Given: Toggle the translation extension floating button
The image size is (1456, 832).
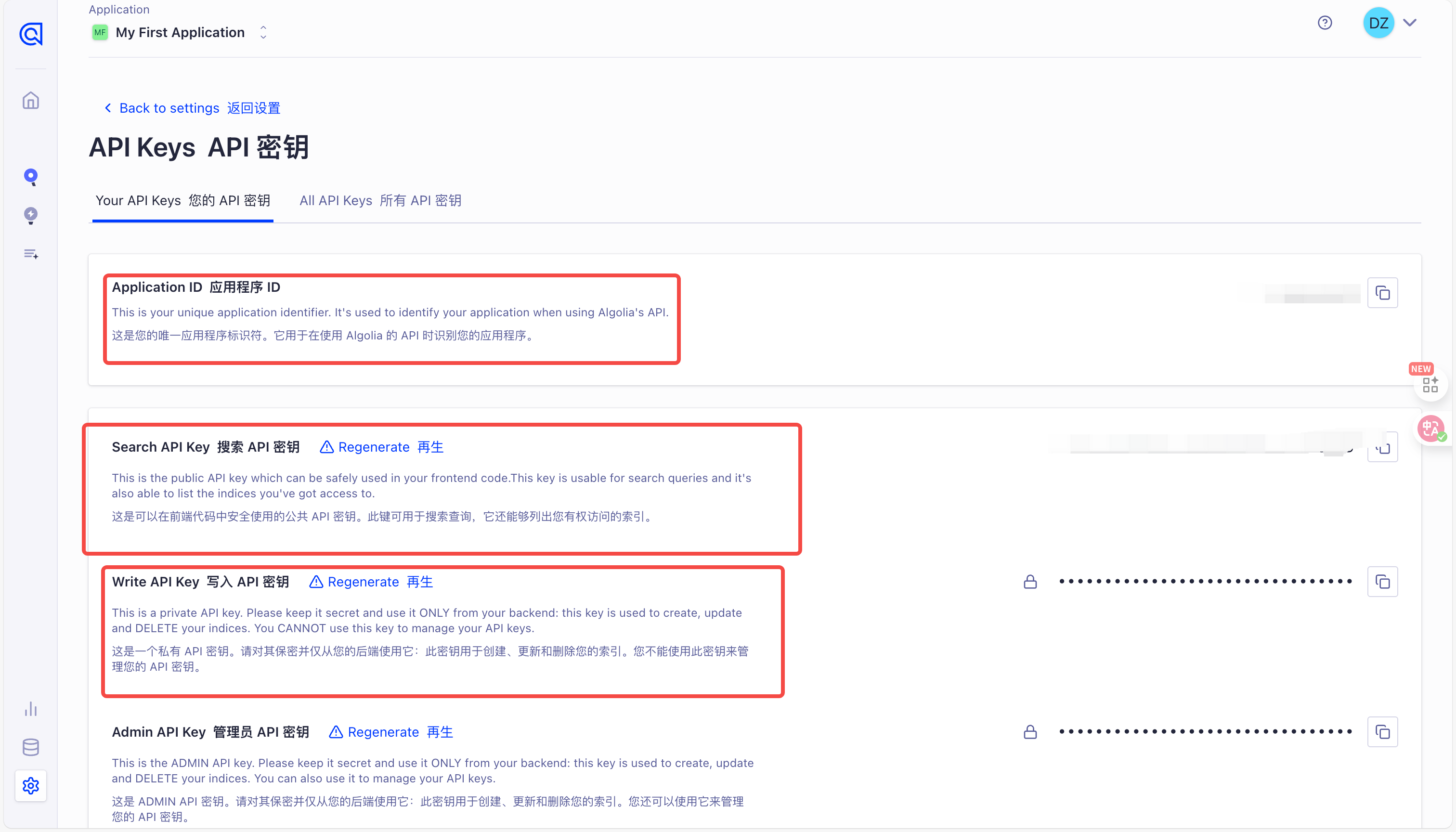Looking at the screenshot, I should coord(1431,428).
